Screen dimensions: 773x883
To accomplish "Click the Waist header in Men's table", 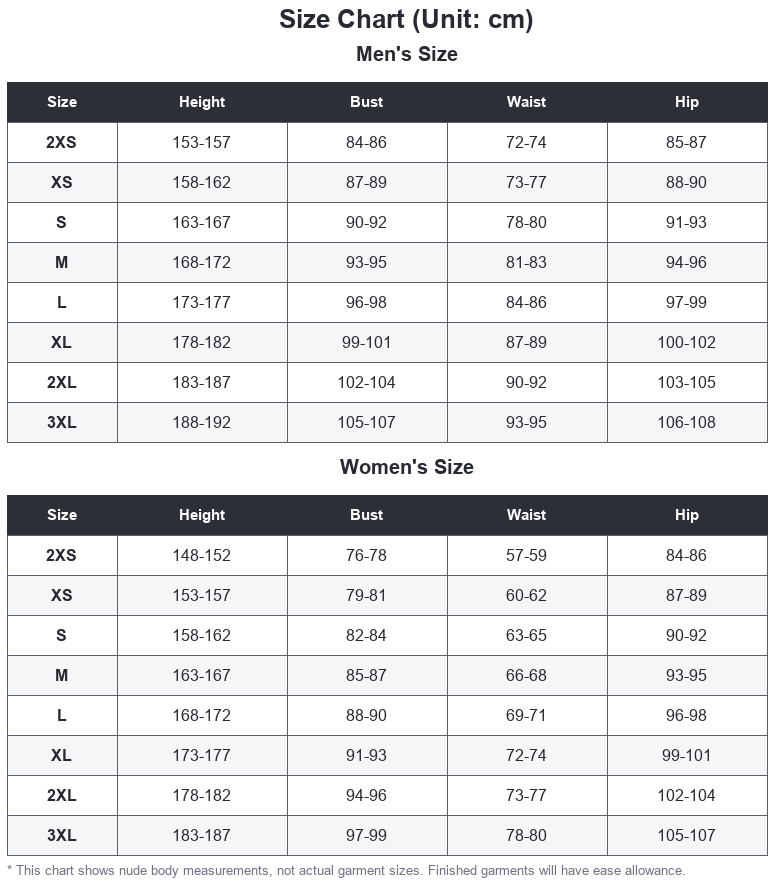I will 526,102.
